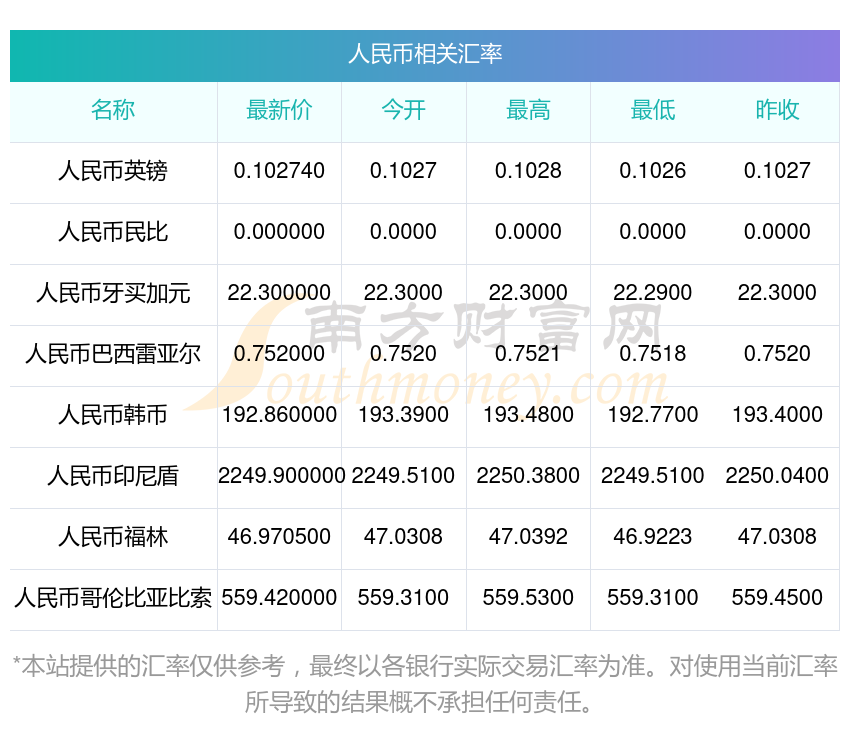The width and height of the screenshot is (850, 733).
Task: Select the 最低 column header
Action: click(x=653, y=110)
